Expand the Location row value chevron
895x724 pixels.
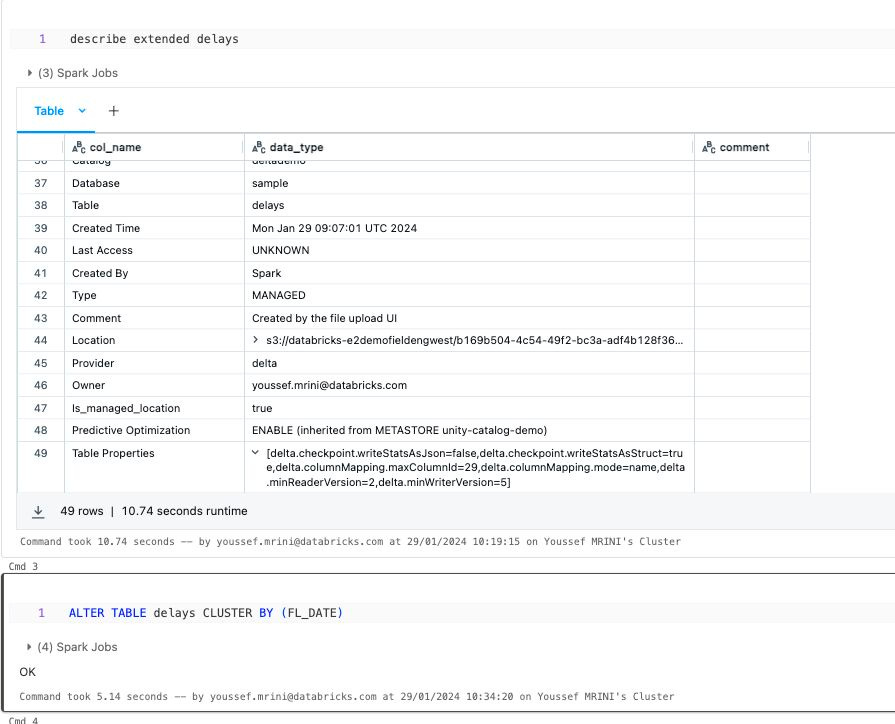[x=256, y=340]
